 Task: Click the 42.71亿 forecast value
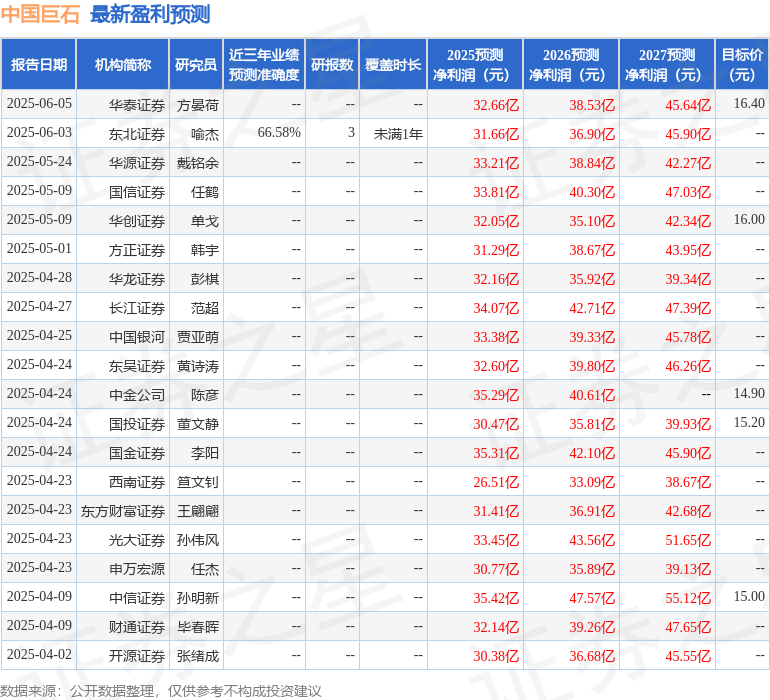[592, 308]
